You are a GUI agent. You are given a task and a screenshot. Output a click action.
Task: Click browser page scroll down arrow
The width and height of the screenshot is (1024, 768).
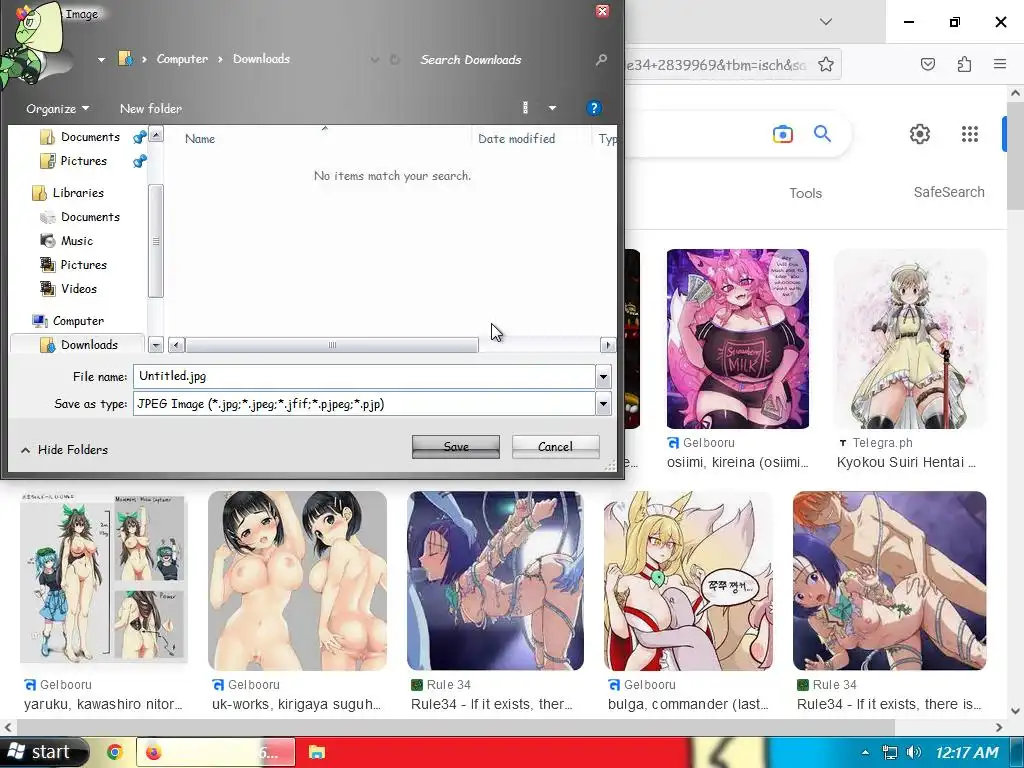[1015, 711]
